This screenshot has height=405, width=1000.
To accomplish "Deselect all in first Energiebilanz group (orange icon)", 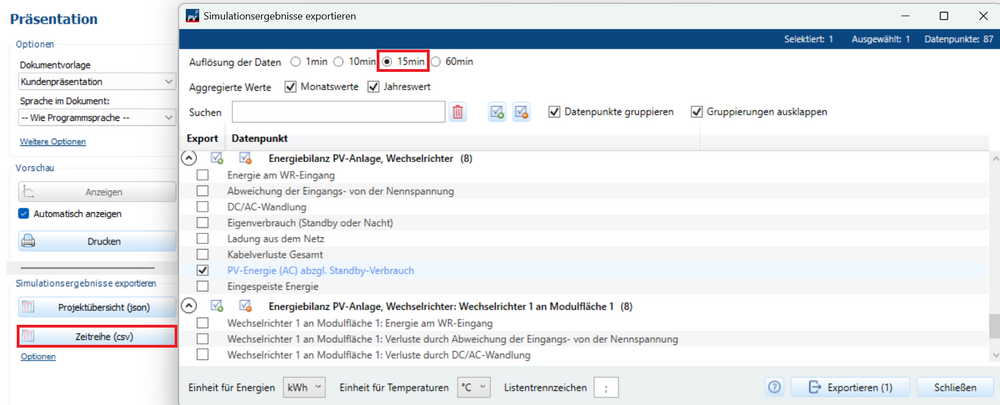I will pyautogui.click(x=245, y=158).
